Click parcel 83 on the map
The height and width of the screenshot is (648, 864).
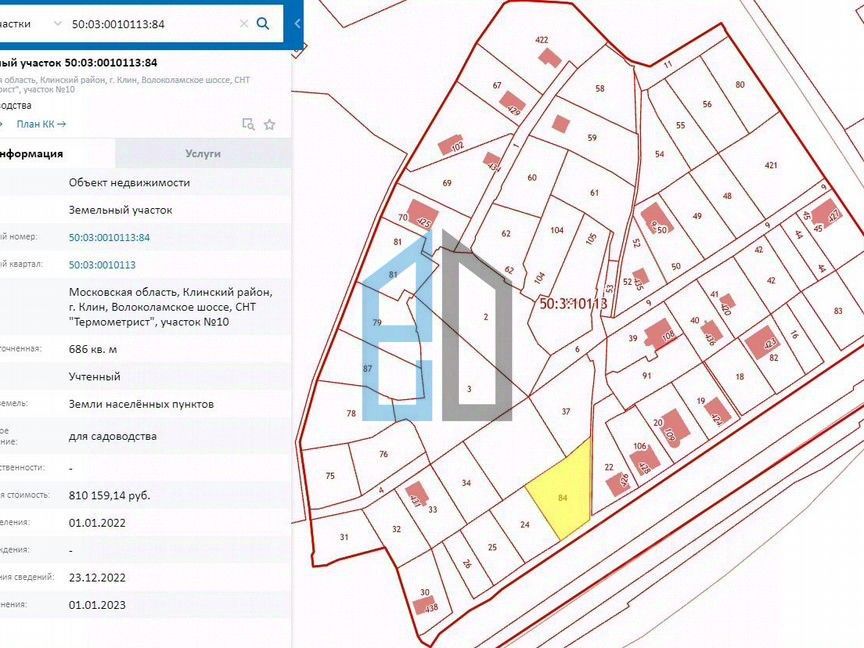point(838,311)
